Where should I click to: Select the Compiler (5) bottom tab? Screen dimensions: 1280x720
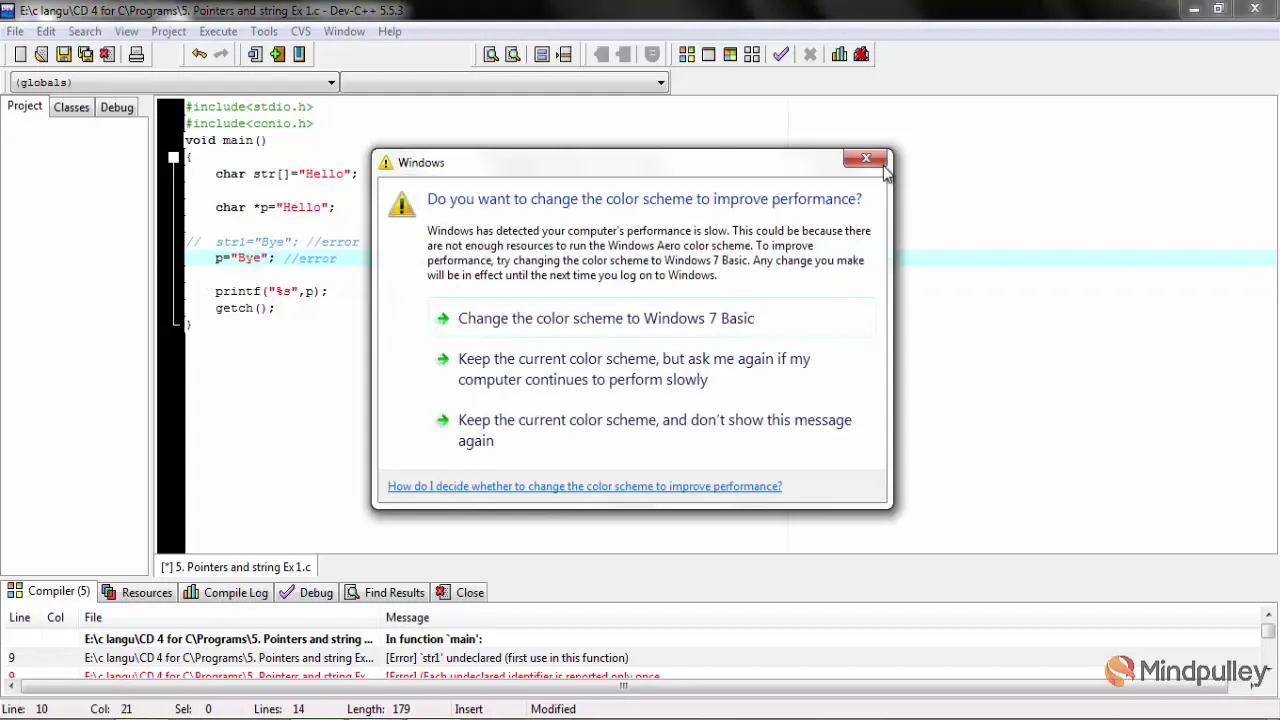click(x=48, y=591)
